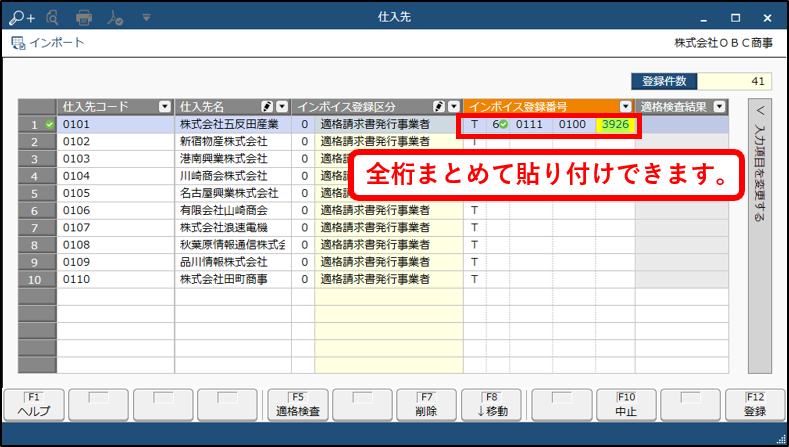This screenshot has height=447, width=789.
Task: Click the F10 中止 button
Action: 626,405
